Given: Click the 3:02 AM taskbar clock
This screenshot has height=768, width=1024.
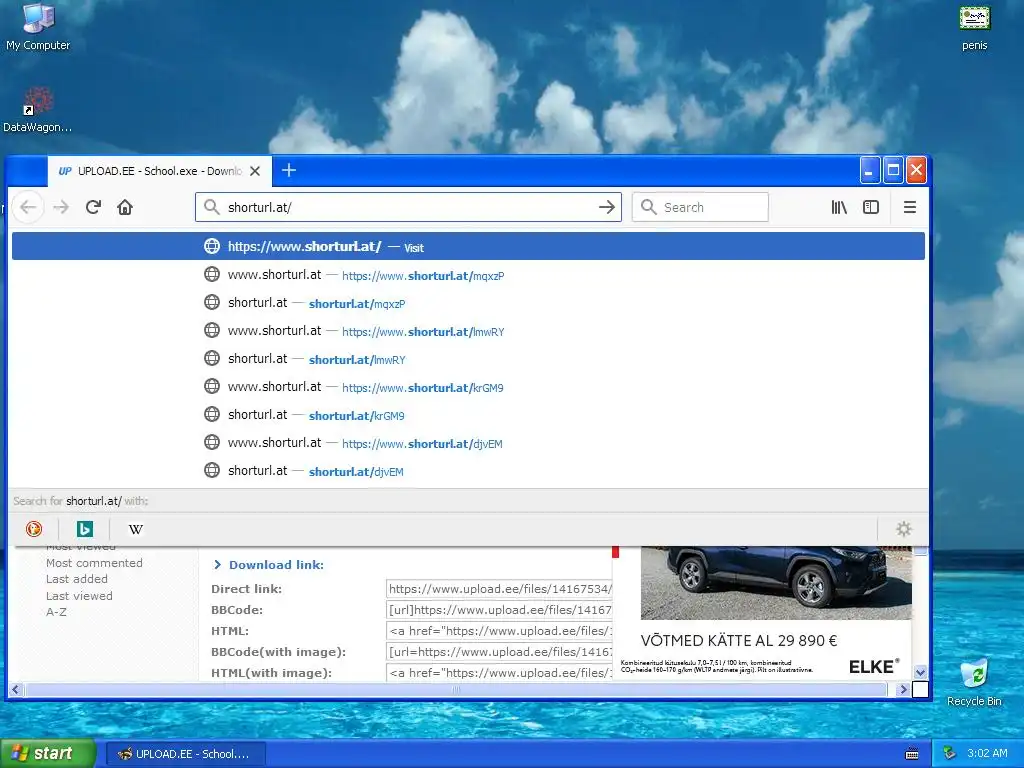Looking at the screenshot, I should [987, 754].
